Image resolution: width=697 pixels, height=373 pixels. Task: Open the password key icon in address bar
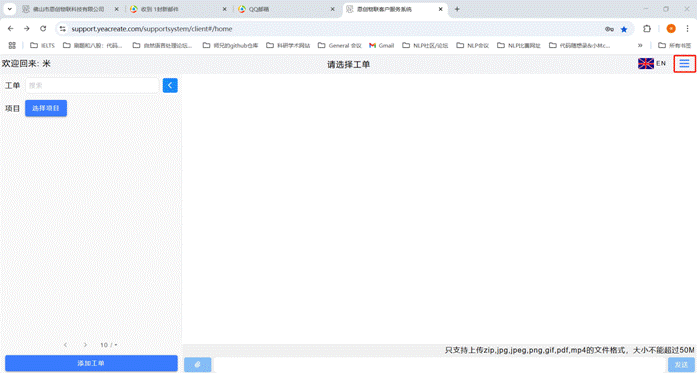[x=609, y=29]
